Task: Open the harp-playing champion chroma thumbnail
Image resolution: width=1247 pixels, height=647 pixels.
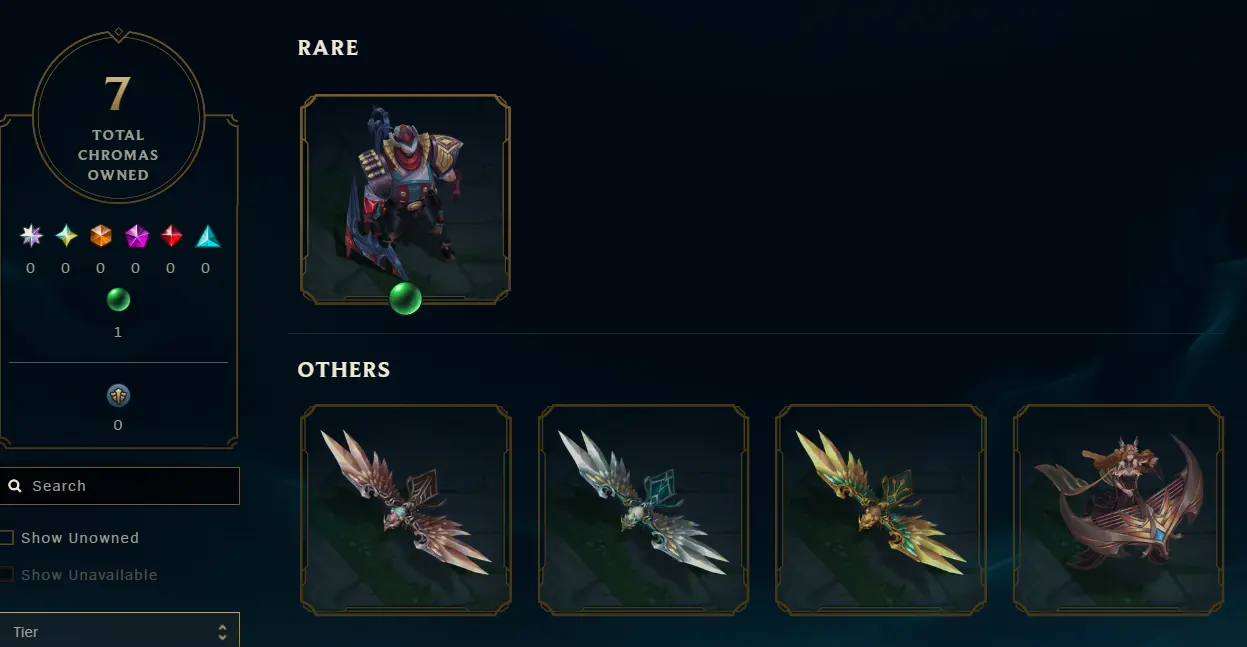Action: tap(1118, 509)
